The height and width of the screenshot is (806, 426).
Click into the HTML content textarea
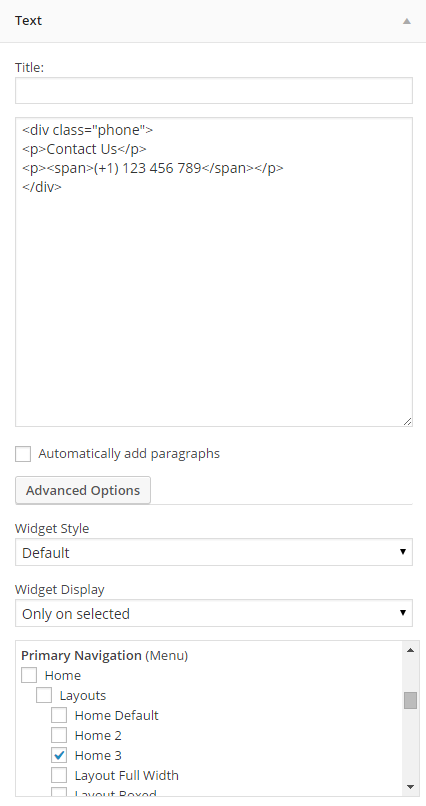click(214, 272)
